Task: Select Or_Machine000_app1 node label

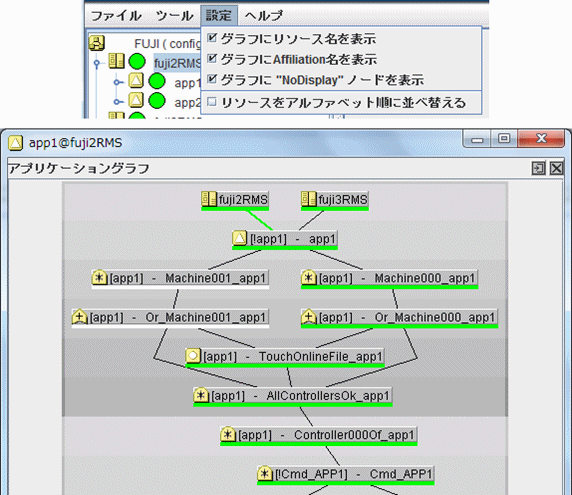Action: (x=407, y=318)
